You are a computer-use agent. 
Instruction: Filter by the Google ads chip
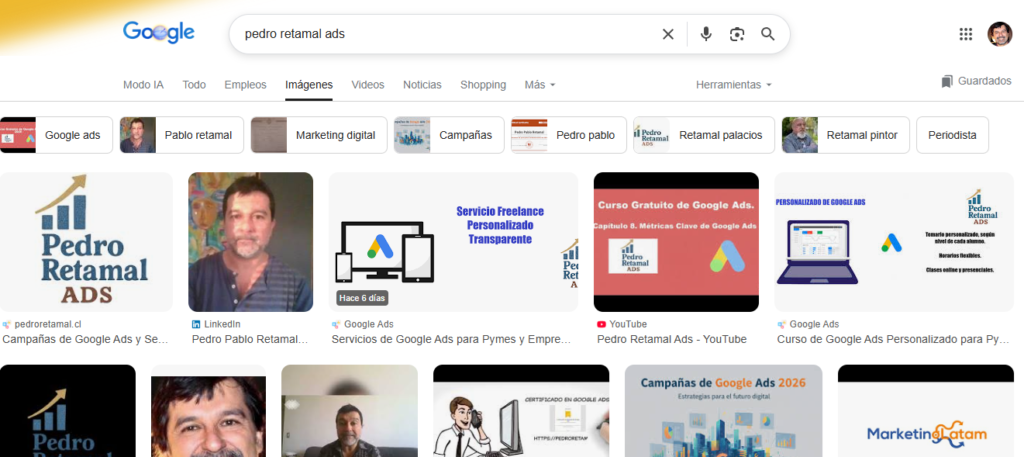coord(57,135)
